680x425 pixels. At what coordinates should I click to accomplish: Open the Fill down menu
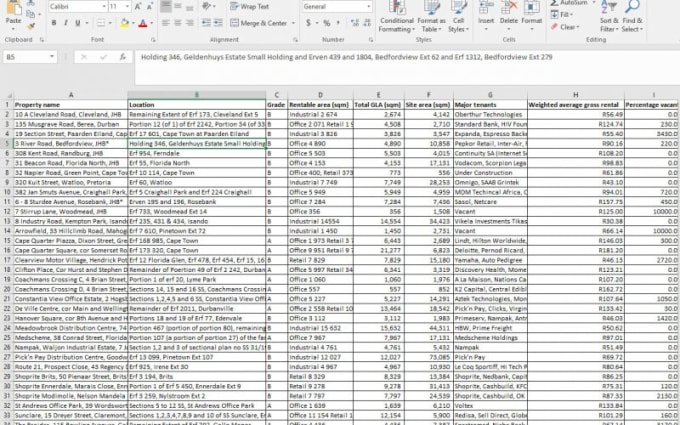click(x=562, y=14)
